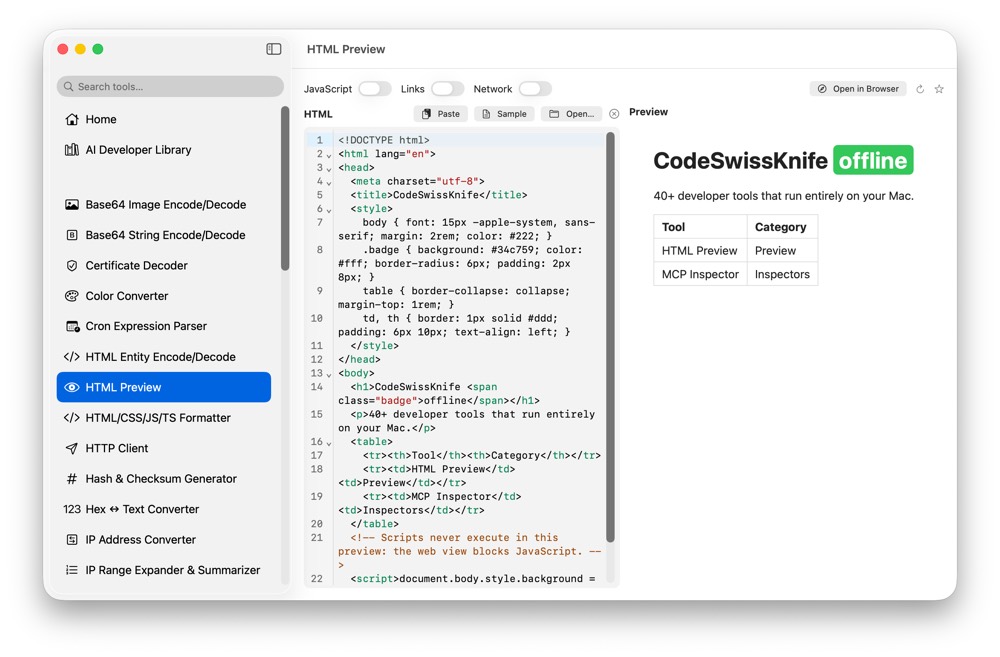Click the <!DOCTYPE html> line in editor

[x=384, y=140]
